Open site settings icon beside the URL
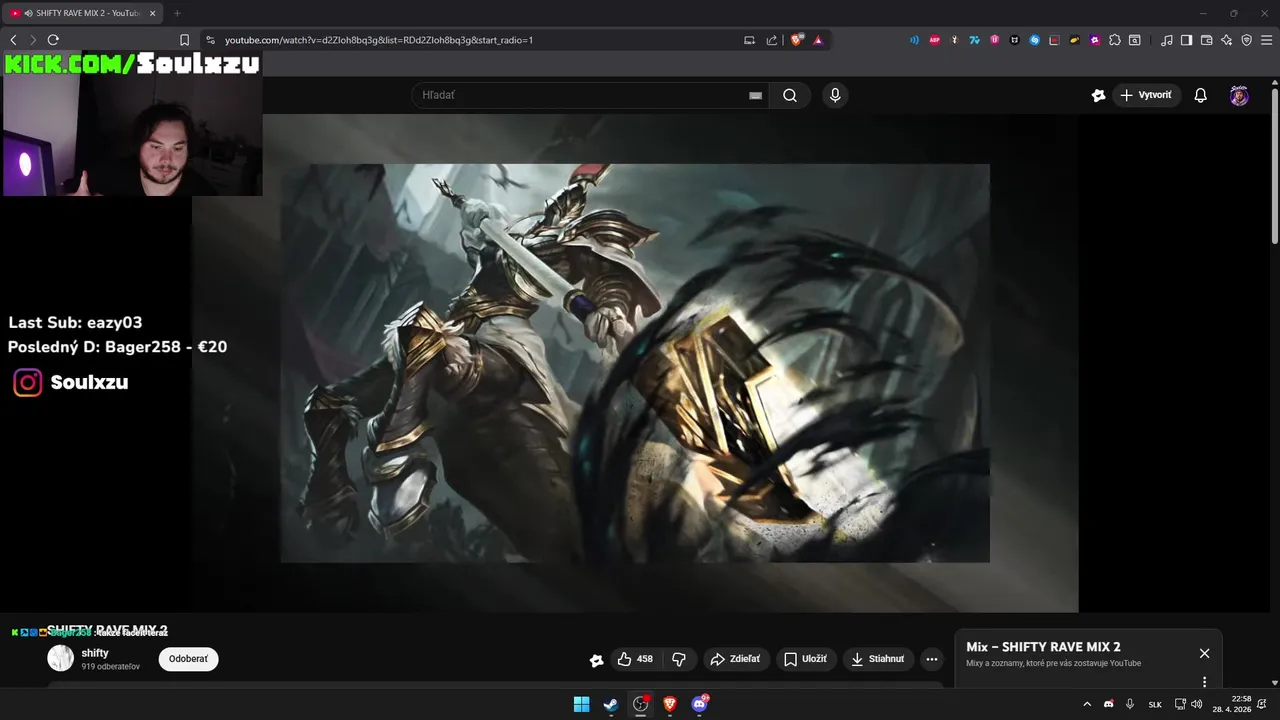This screenshot has height=720, width=1280. [x=210, y=40]
